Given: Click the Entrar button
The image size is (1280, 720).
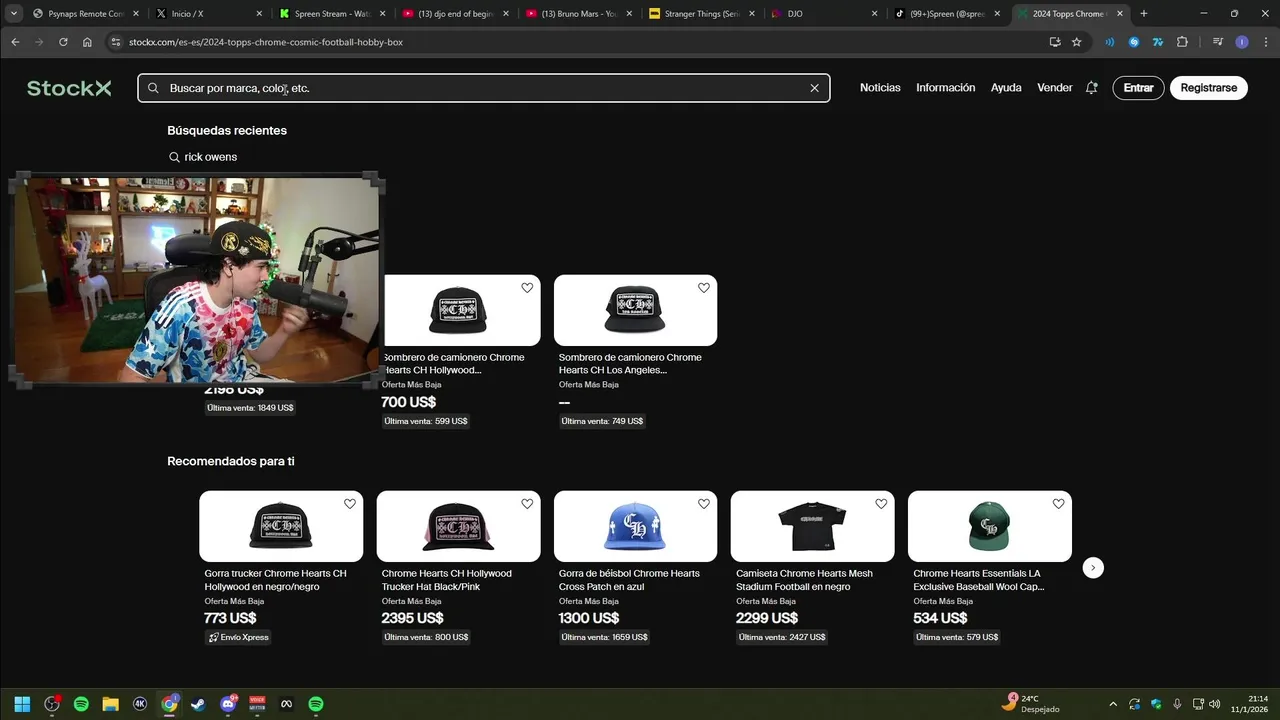Looking at the screenshot, I should pyautogui.click(x=1138, y=88).
